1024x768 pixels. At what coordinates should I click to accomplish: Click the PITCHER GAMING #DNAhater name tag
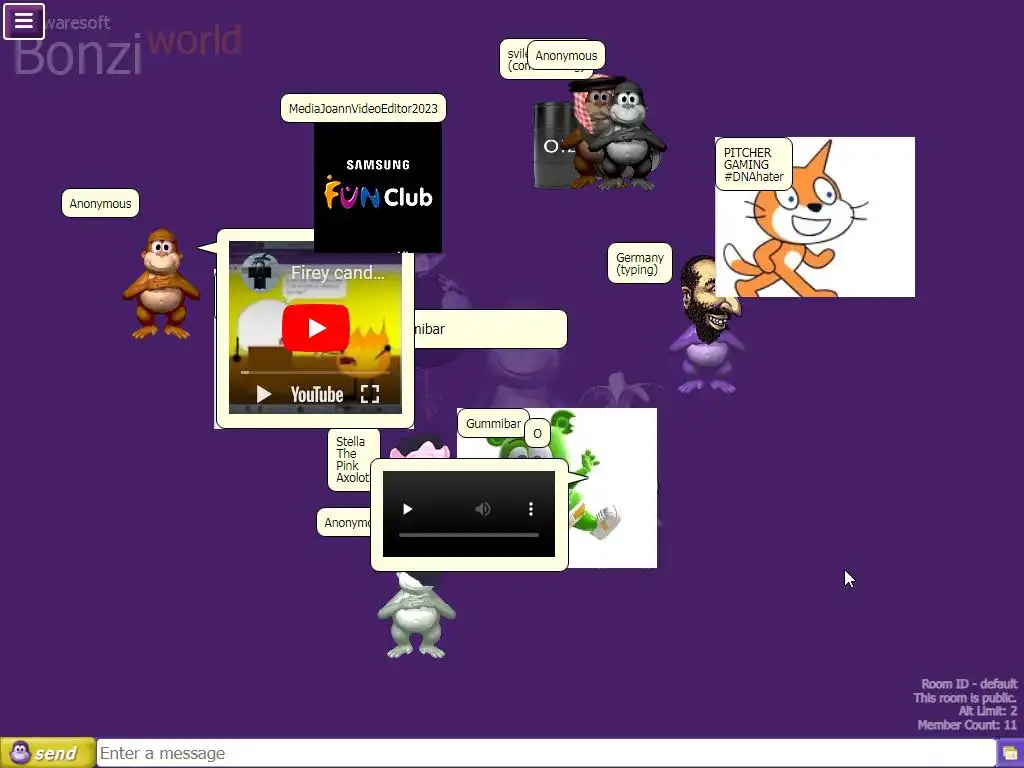click(753, 164)
